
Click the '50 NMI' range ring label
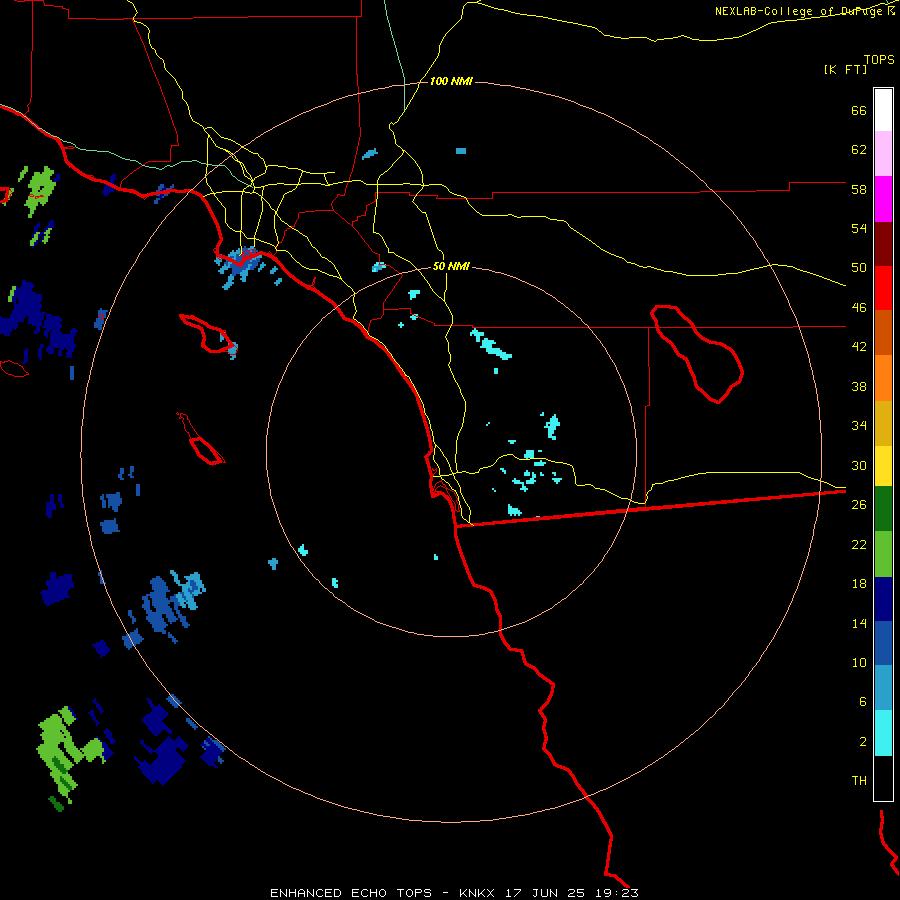(x=451, y=266)
